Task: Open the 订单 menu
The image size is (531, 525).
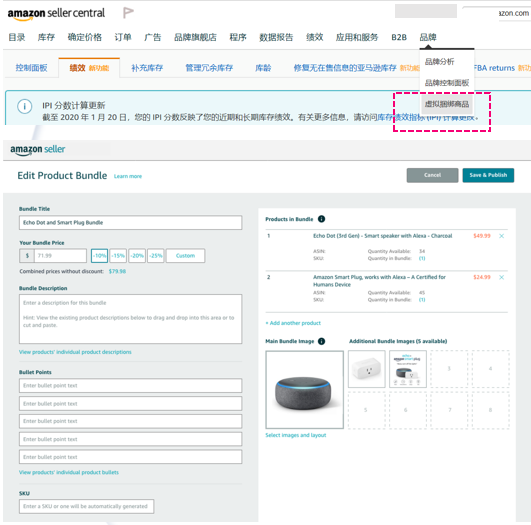Action: (123, 37)
